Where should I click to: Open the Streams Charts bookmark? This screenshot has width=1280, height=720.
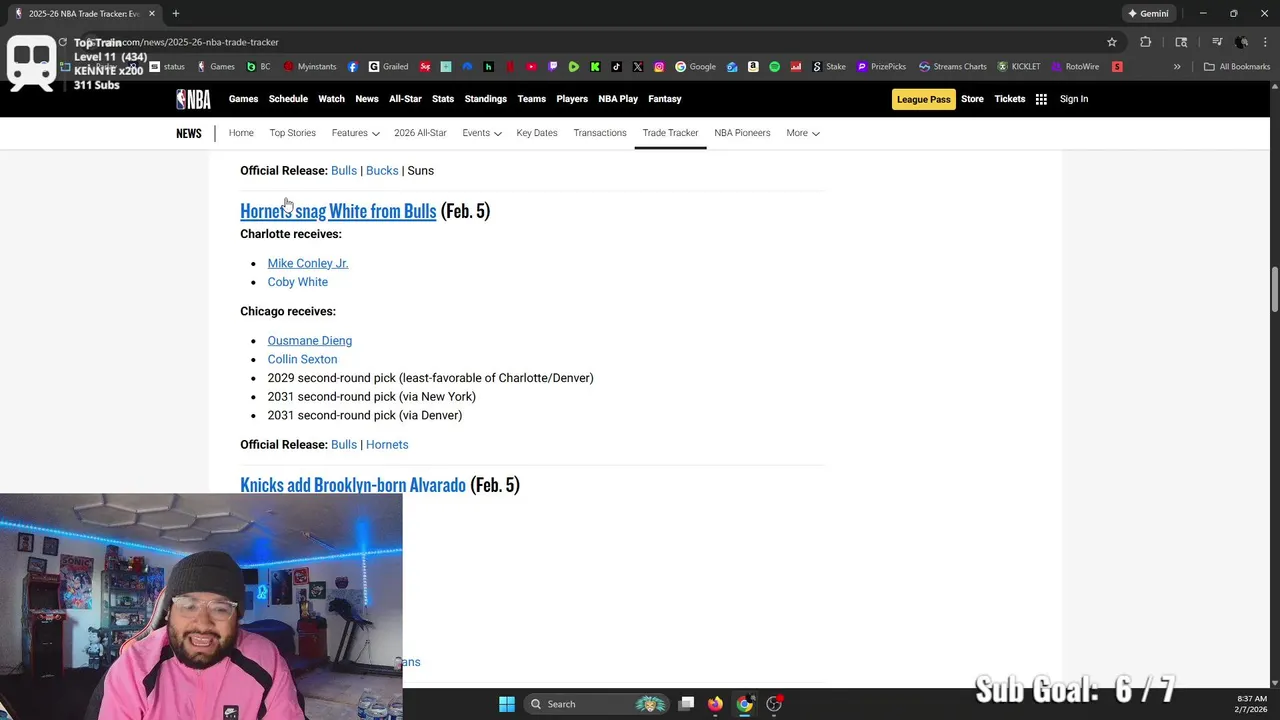(x=953, y=67)
